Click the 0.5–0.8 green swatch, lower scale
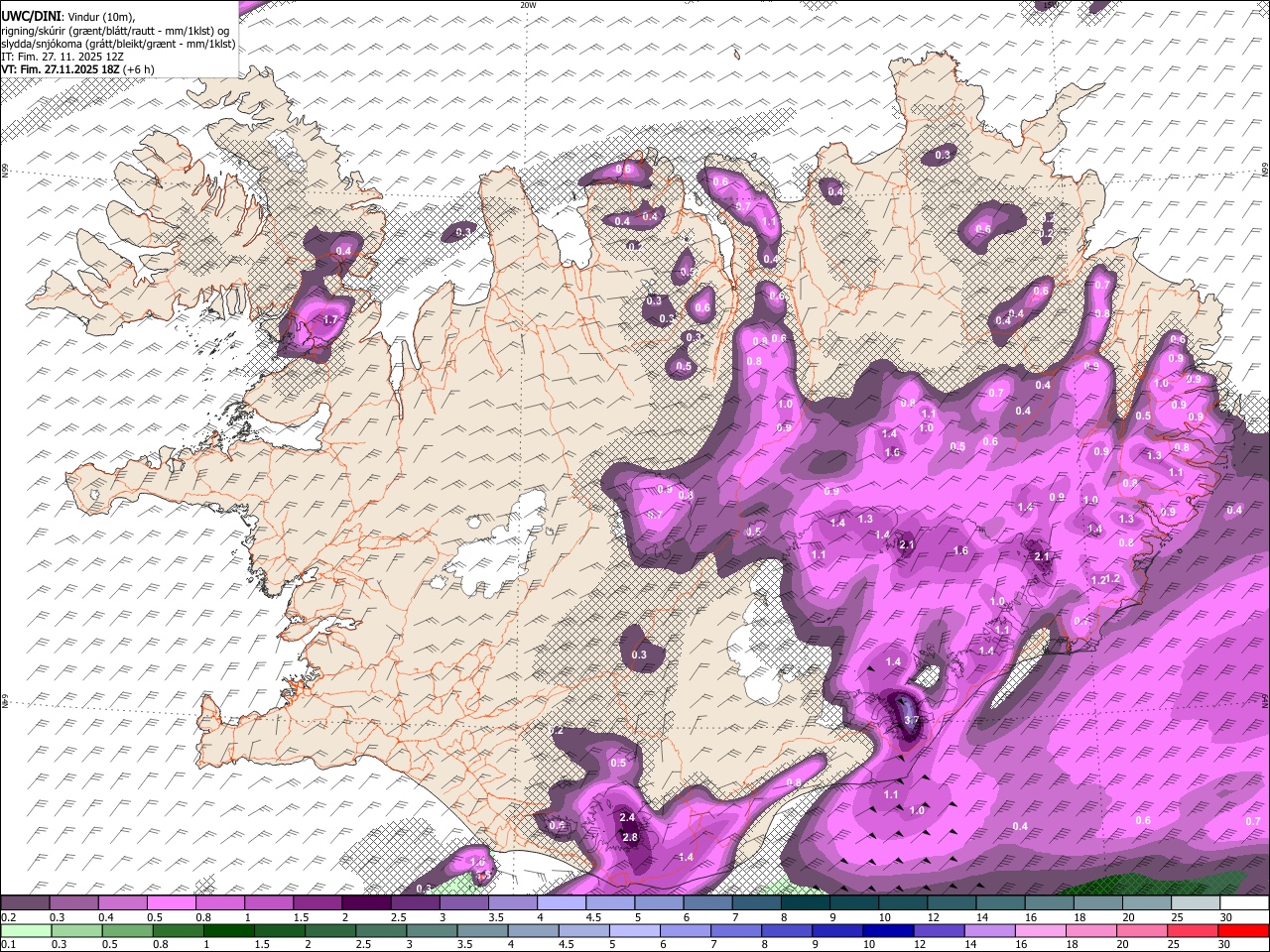This screenshot has height=952, width=1270. click(128, 930)
